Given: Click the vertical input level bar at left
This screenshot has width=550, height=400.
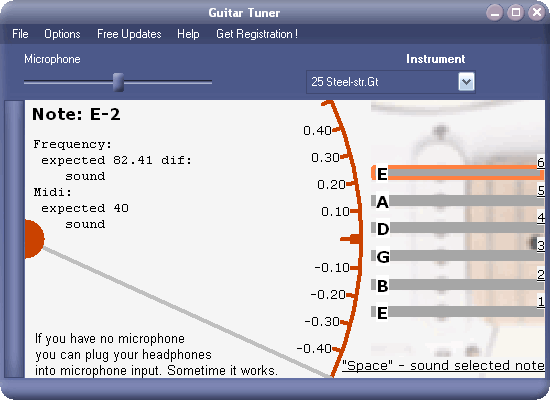Looking at the screenshot, I should click(x=14, y=239).
